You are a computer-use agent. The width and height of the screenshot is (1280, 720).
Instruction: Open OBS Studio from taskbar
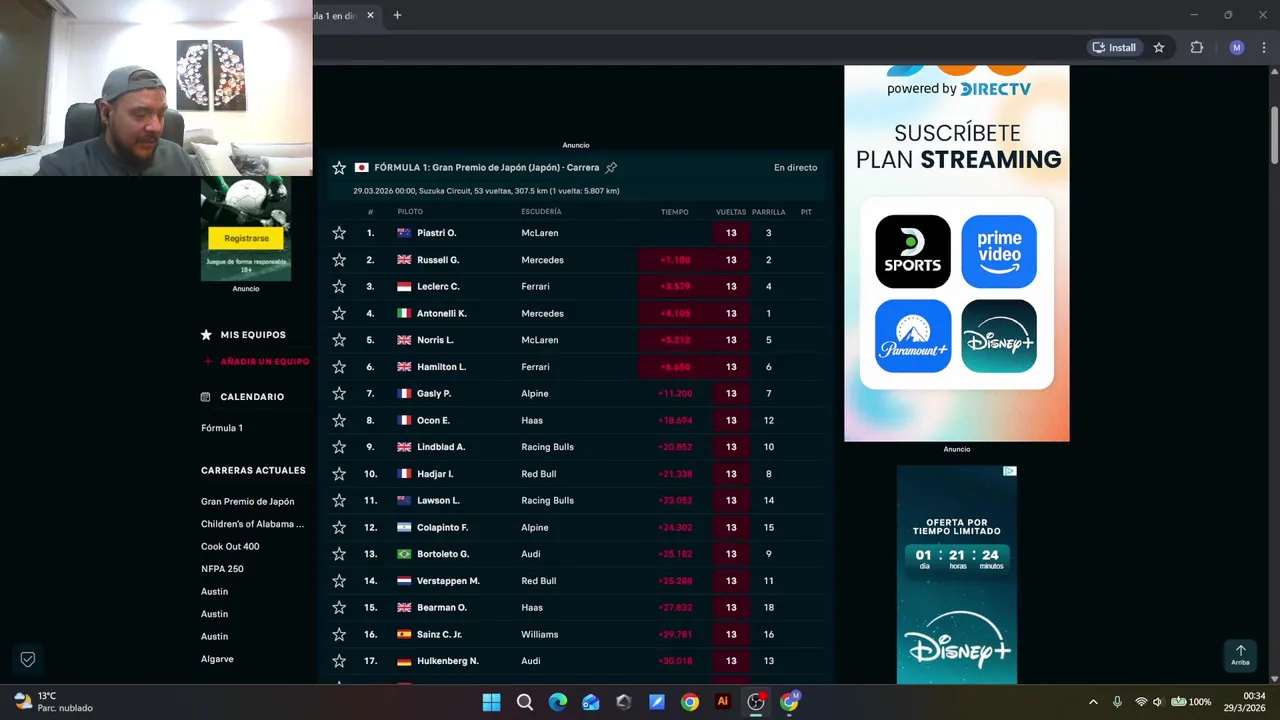coord(756,702)
